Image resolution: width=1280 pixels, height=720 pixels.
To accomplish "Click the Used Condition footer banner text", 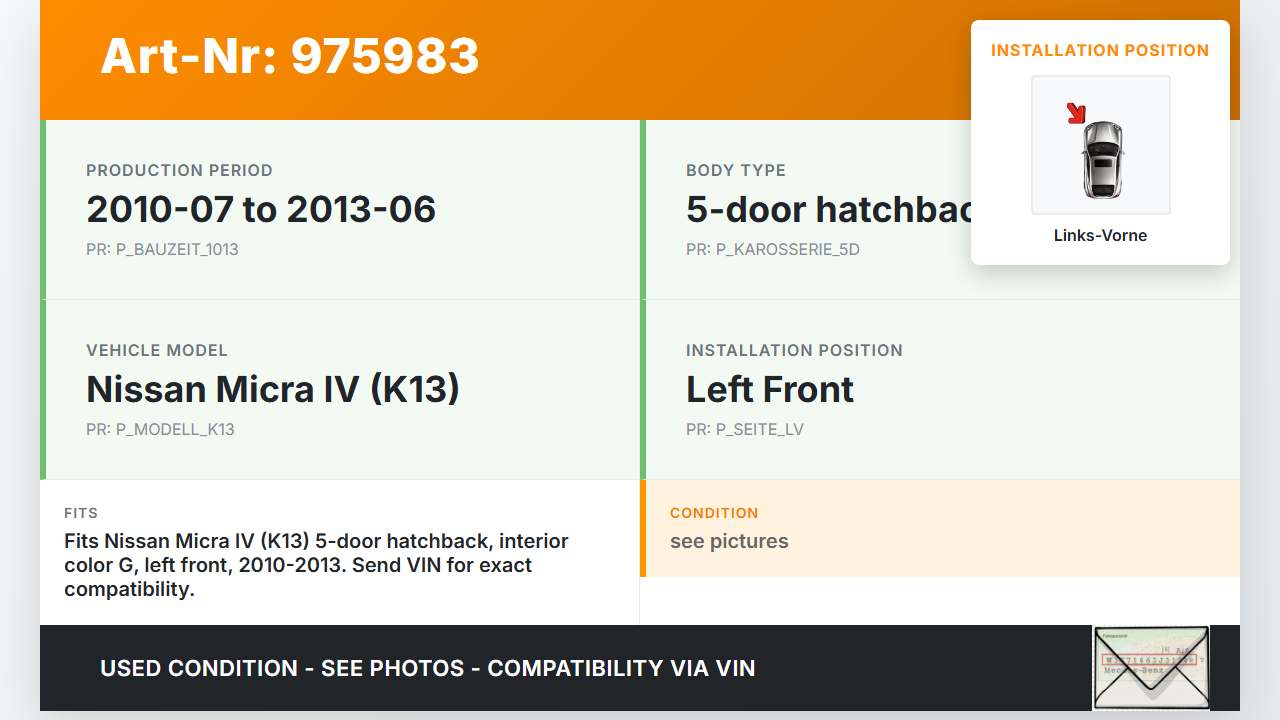I will point(427,668).
